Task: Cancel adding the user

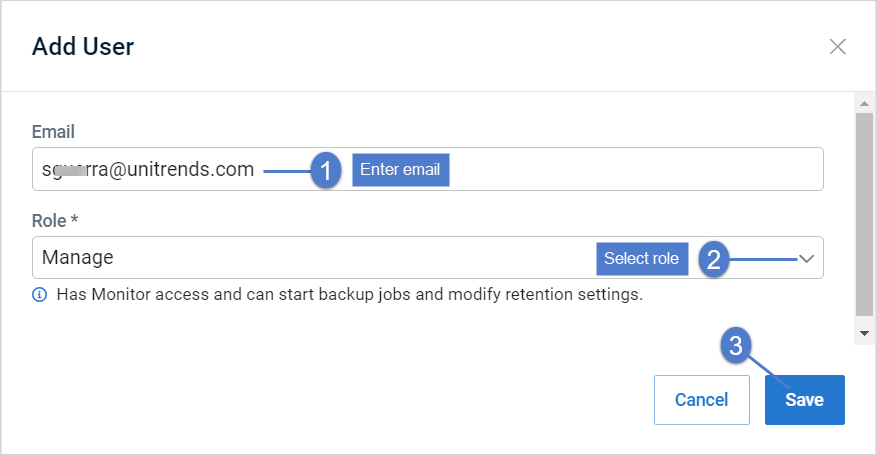Action: click(x=701, y=400)
